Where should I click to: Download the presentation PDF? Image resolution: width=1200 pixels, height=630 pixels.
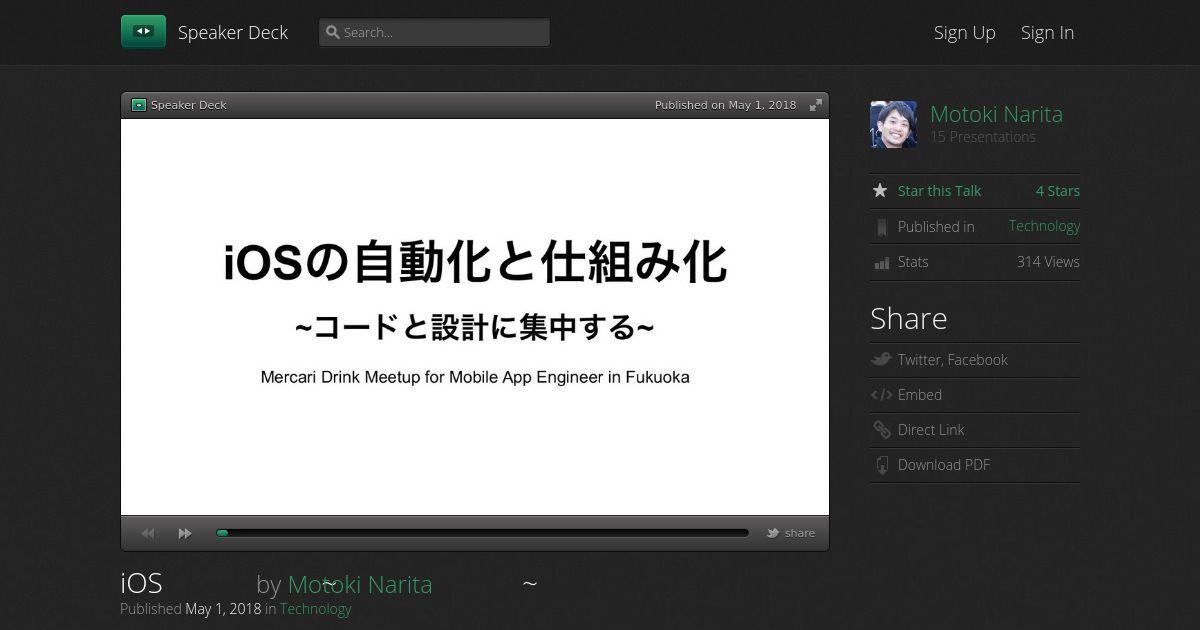pyautogui.click(x=944, y=465)
